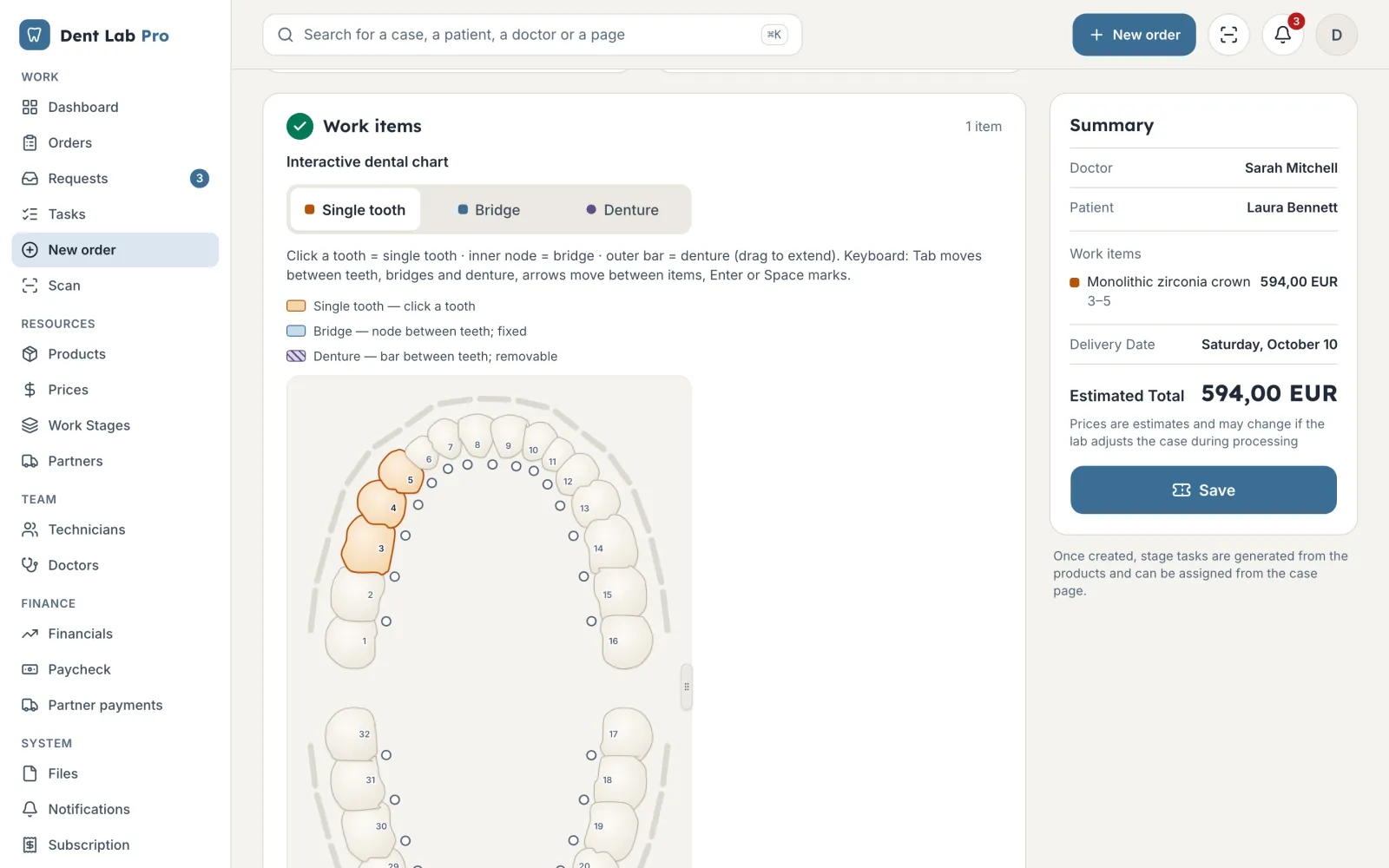Screen dimensions: 1389x868
Task: Open the Paycheck page
Action: [x=115, y=669]
